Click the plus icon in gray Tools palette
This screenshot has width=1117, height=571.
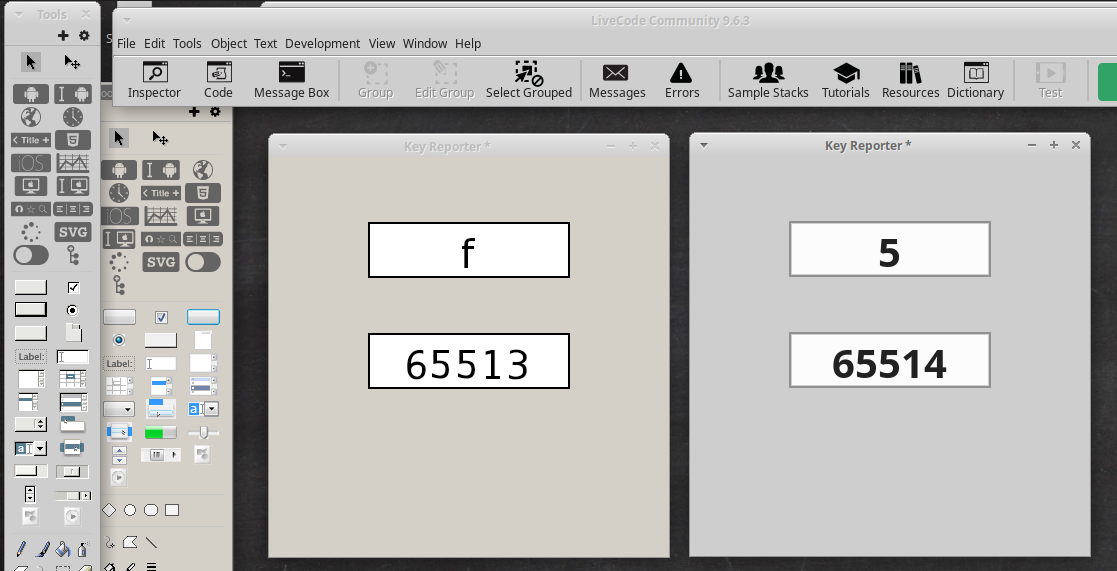(x=63, y=36)
